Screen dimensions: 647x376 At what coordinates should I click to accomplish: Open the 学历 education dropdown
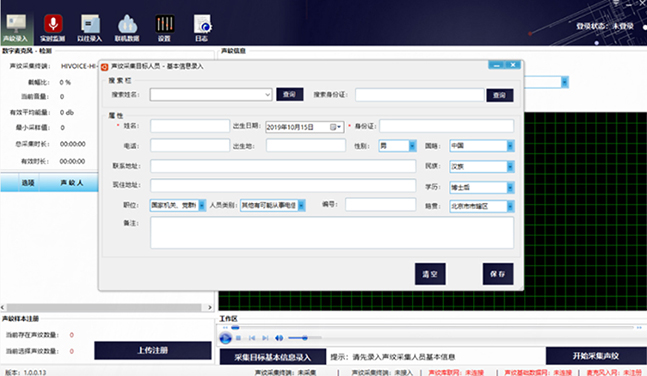click(x=510, y=187)
